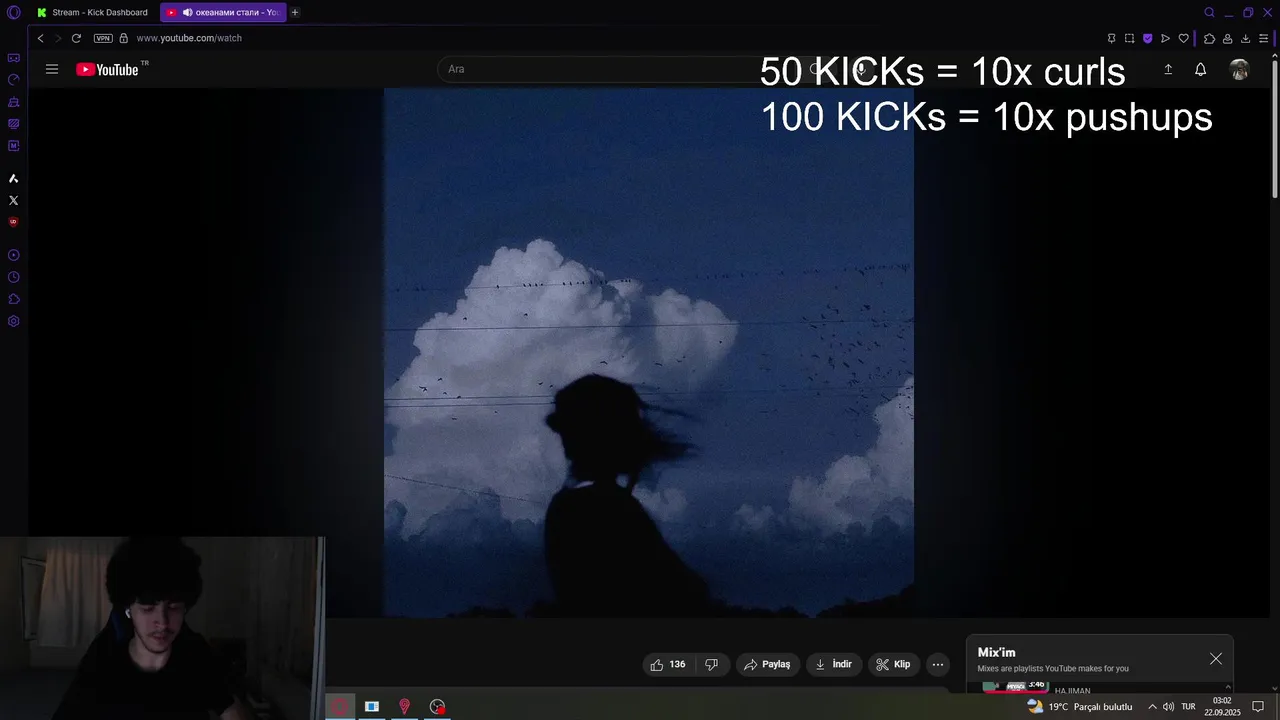Image resolution: width=1280 pixels, height=720 pixels.
Task: Open the red pin taskbar app
Action: tap(404, 706)
